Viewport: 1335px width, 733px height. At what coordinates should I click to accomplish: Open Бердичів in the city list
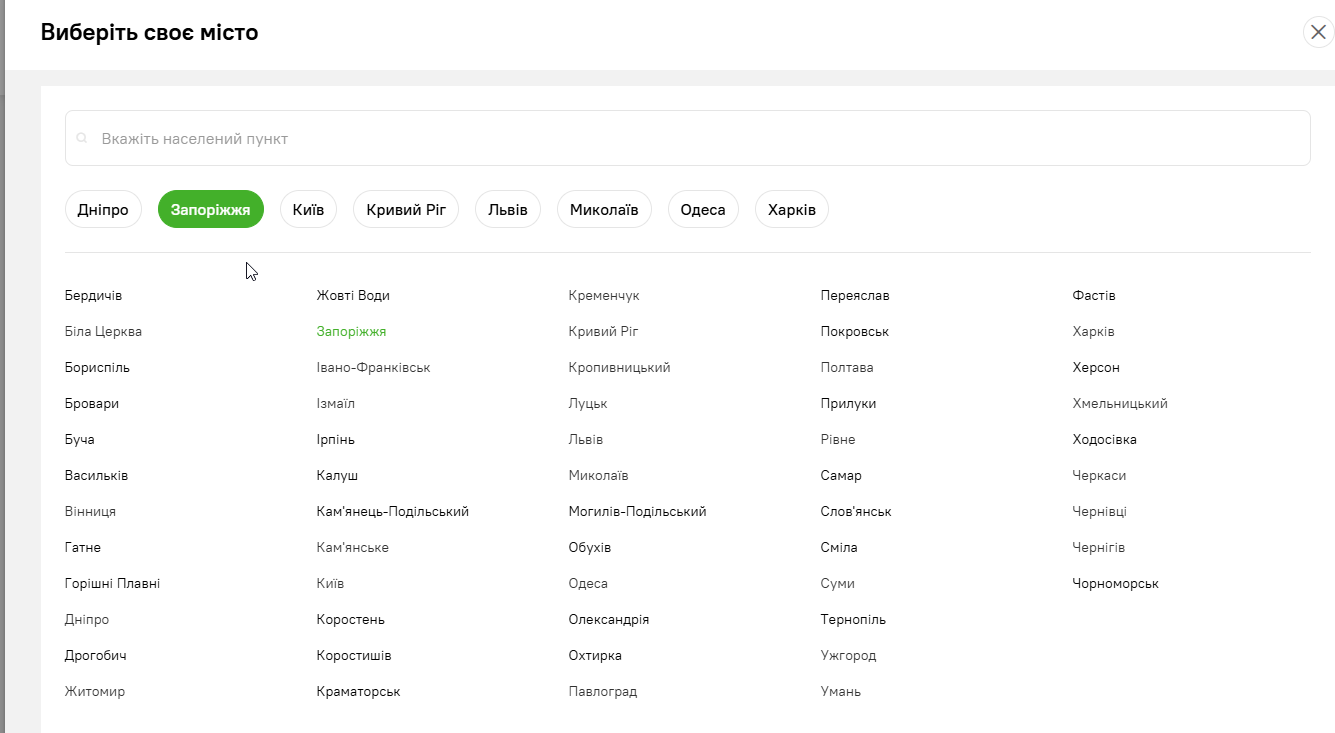[x=93, y=296]
